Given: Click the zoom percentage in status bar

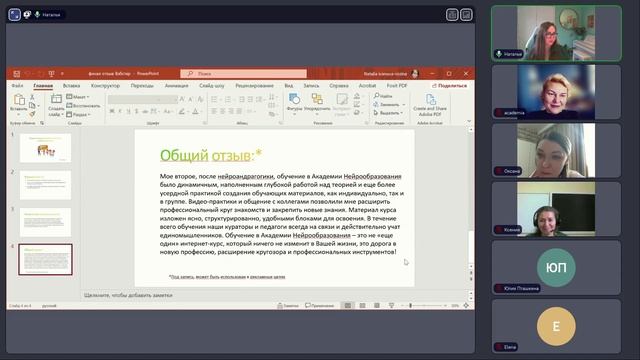Looking at the screenshot, I should [455, 306].
